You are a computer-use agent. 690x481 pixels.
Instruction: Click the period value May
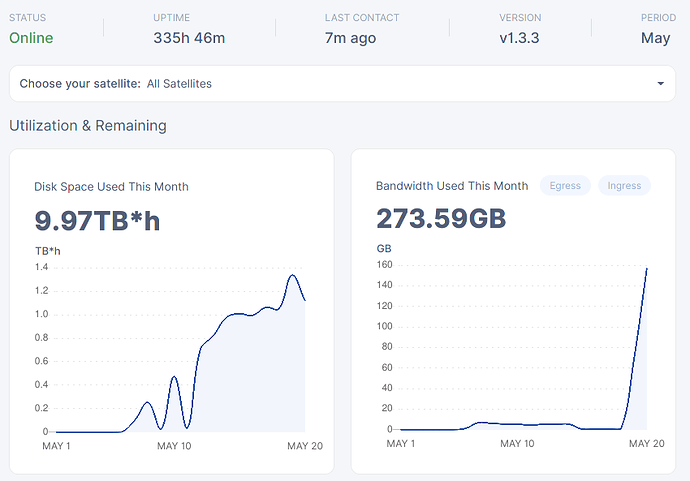pyautogui.click(x=655, y=38)
